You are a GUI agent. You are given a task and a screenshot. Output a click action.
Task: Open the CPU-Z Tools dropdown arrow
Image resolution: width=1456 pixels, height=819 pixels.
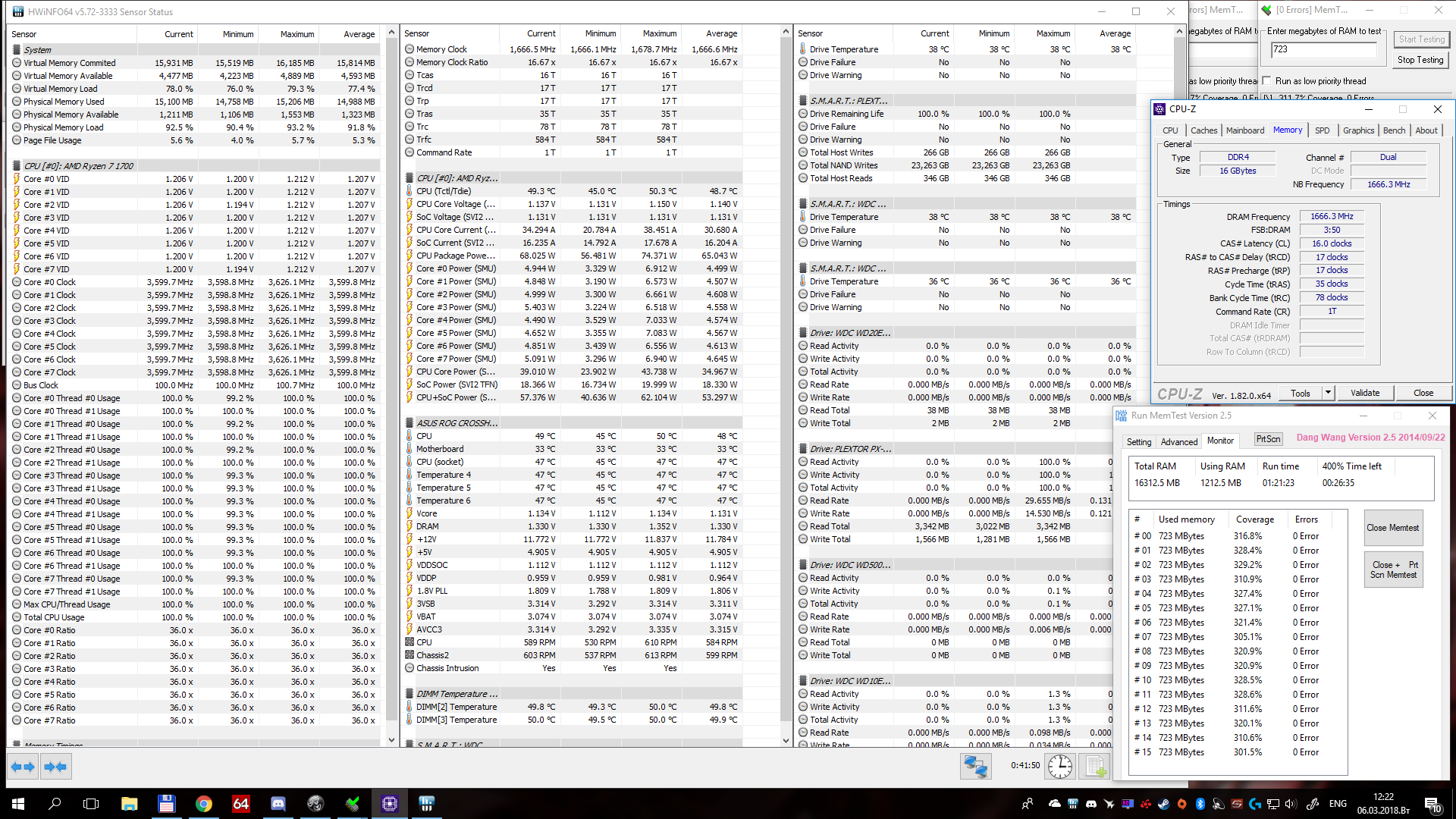point(1328,393)
